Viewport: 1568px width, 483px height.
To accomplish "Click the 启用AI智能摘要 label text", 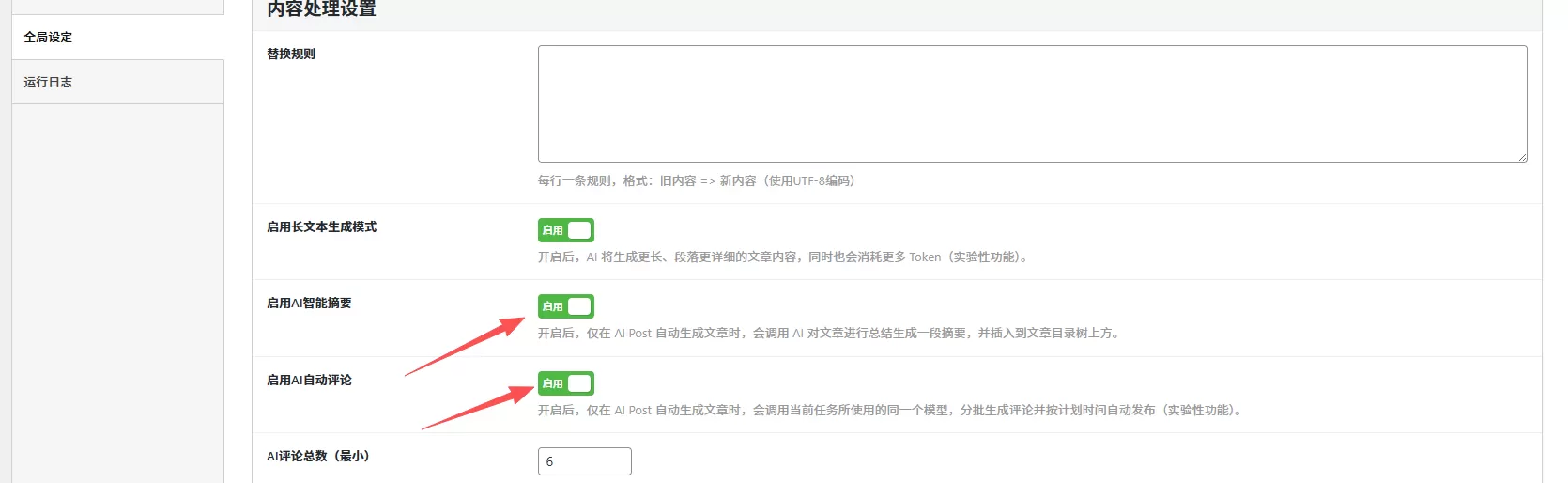I will click(309, 304).
